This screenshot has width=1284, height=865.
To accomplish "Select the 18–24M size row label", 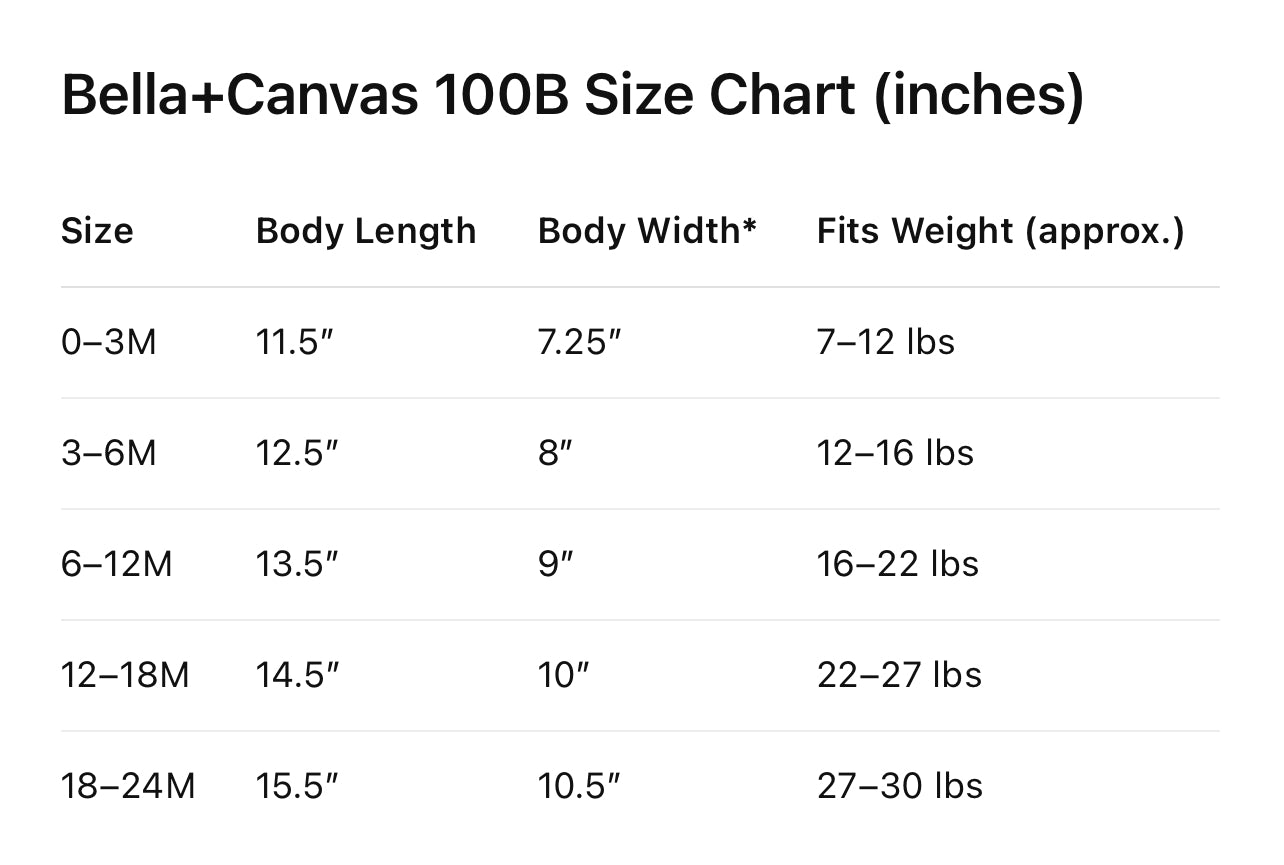I will coord(128,787).
